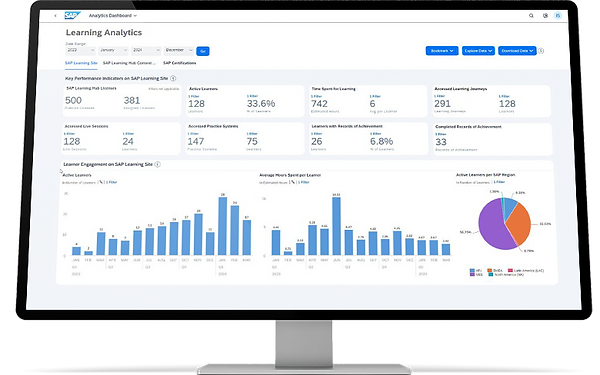Click 1 Filter link above 147 Practice Systems
Image resolution: width=600 pixels, height=375 pixels.
tap(193, 134)
